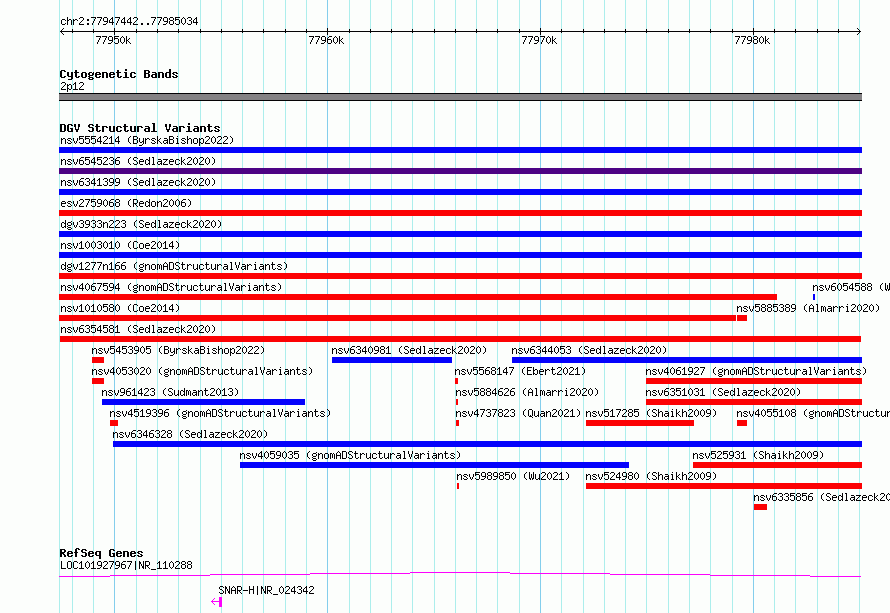
Task: Open nsv6354581 (Sedlazeck2020) variant label
Action: tap(138, 329)
